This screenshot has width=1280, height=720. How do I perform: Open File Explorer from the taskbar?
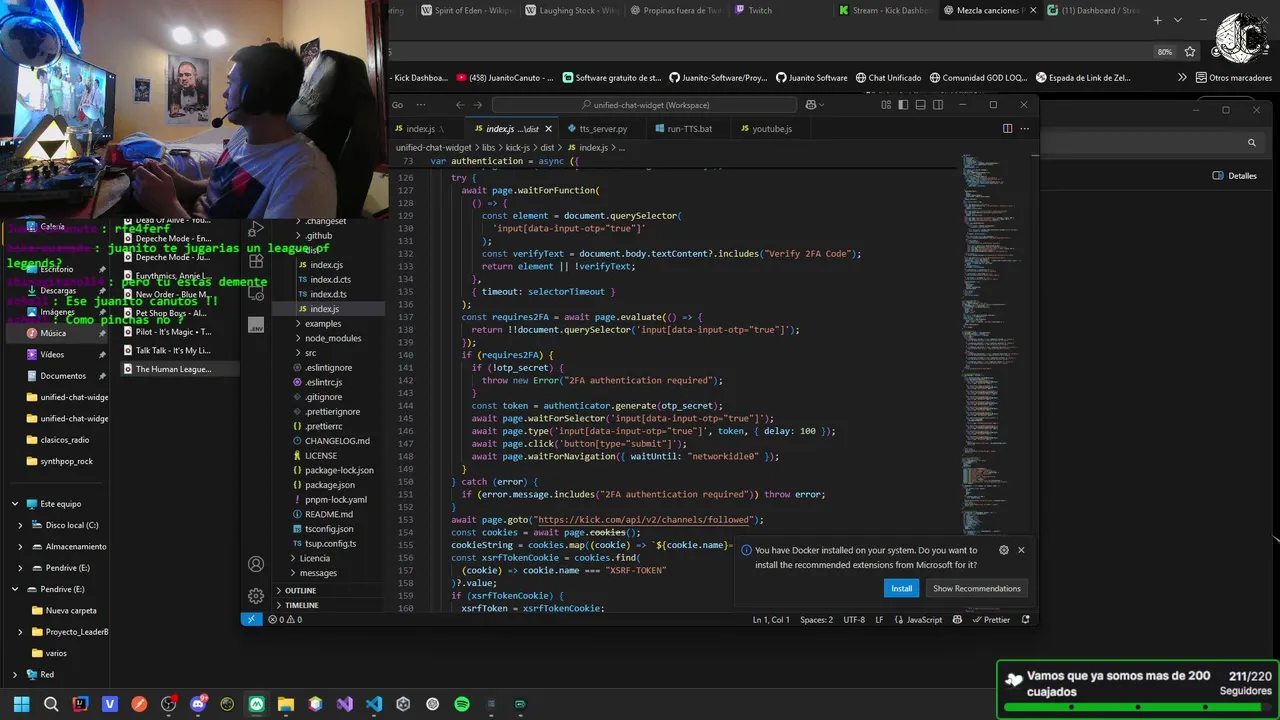(286, 704)
